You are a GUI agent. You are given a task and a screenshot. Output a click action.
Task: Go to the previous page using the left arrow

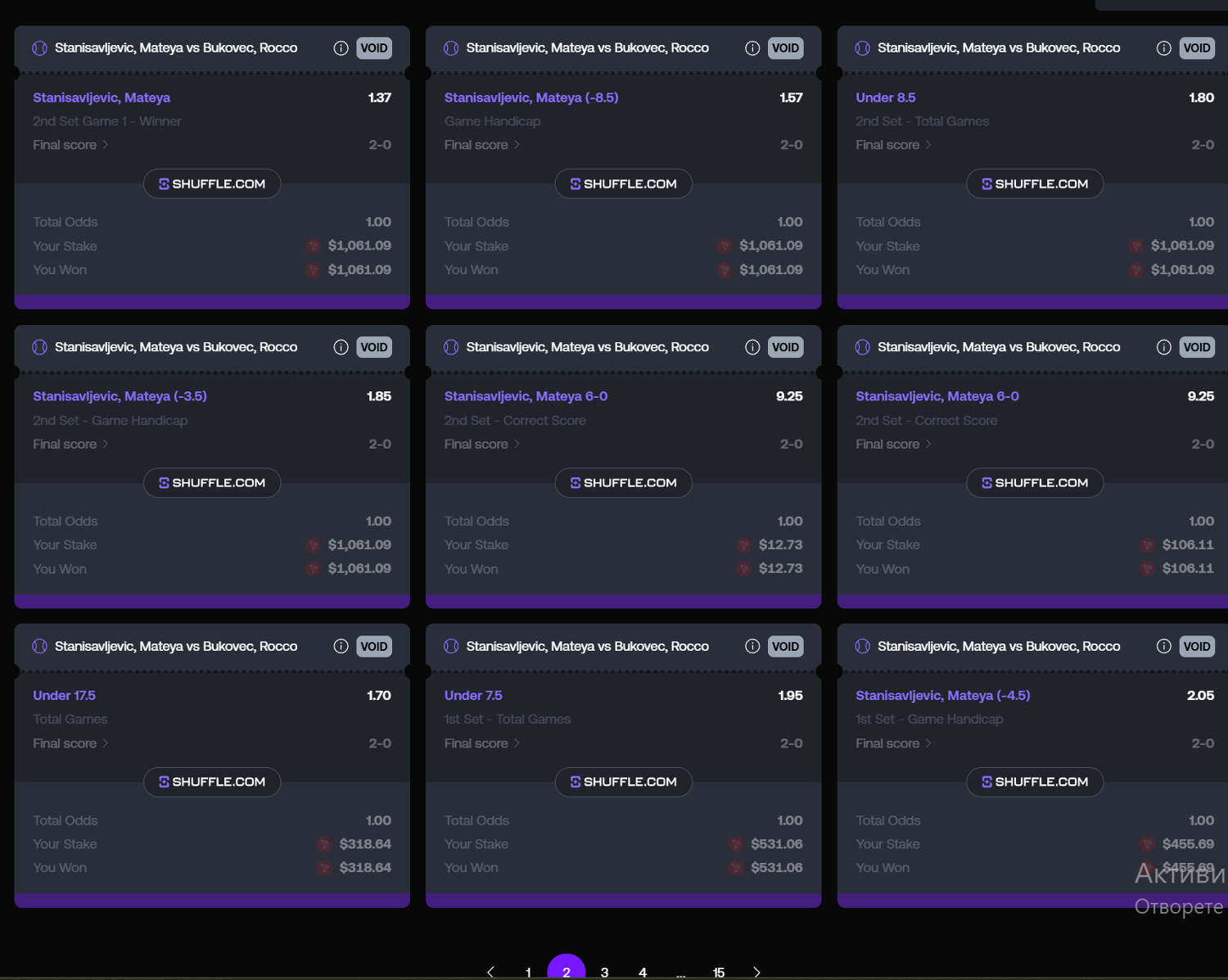click(x=490, y=972)
